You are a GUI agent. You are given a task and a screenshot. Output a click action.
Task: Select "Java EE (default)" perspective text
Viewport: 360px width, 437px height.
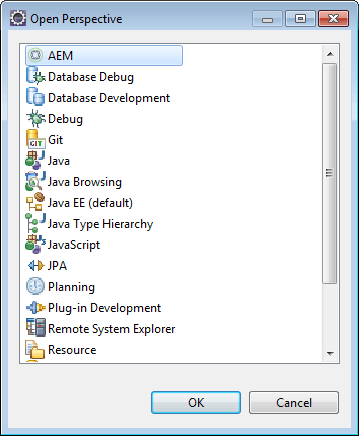pyautogui.click(x=90, y=203)
